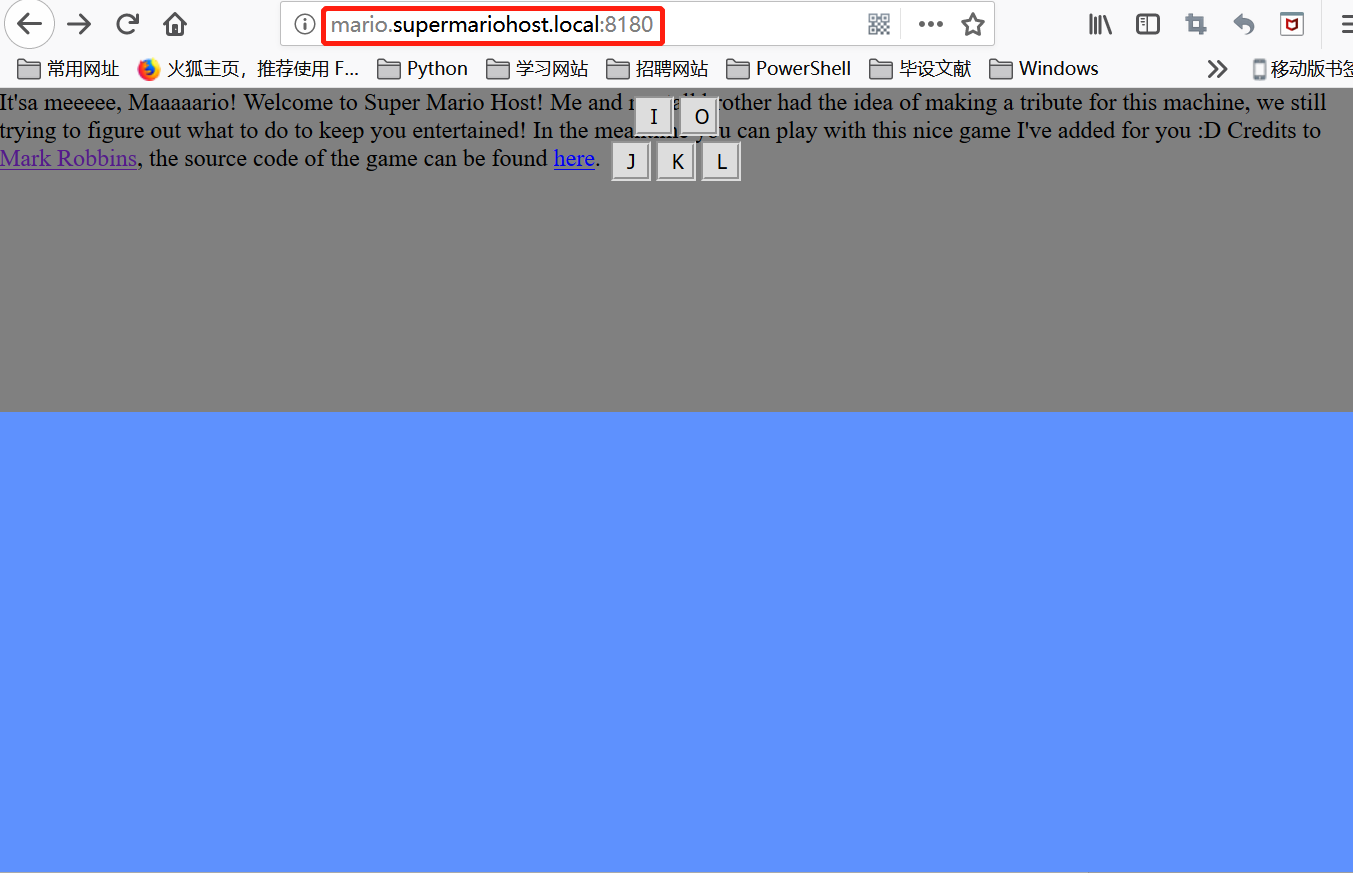Show site information icon in address bar
Viewport: 1353px width, 873px height.
(x=305, y=24)
